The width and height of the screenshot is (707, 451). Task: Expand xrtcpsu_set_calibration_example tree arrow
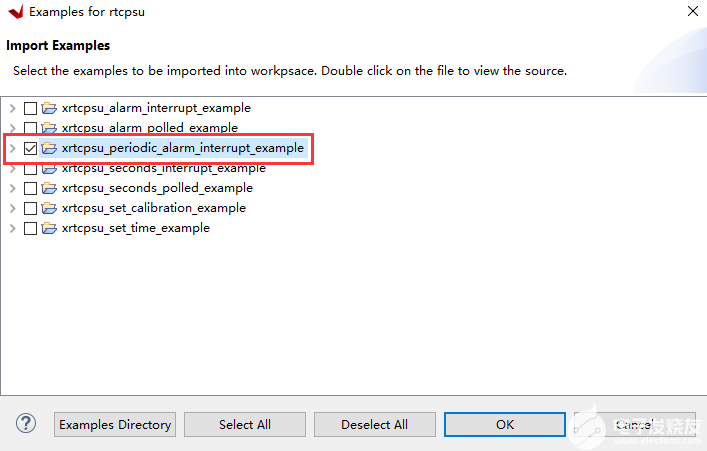[x=12, y=208]
